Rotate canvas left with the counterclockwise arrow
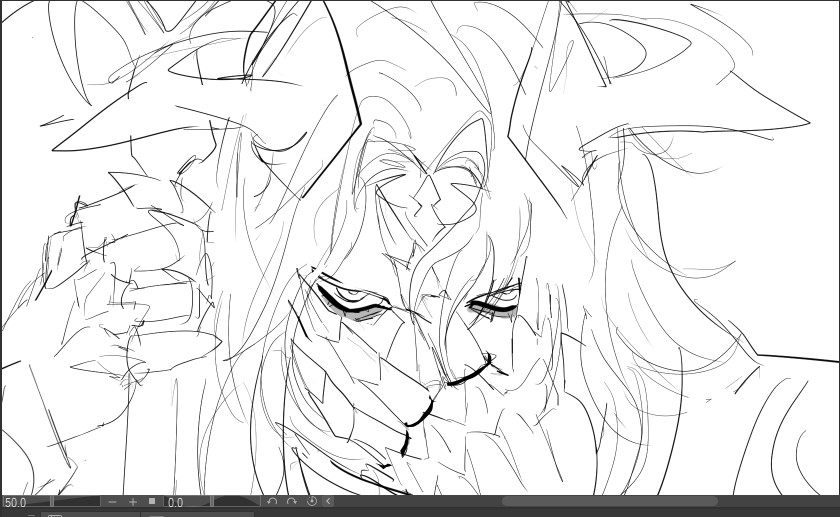This screenshot has height=517, width=840. [x=272, y=501]
